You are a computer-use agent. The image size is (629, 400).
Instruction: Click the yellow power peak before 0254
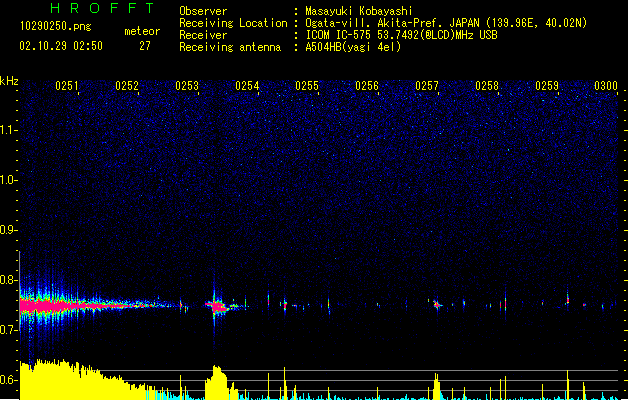(x=217, y=382)
